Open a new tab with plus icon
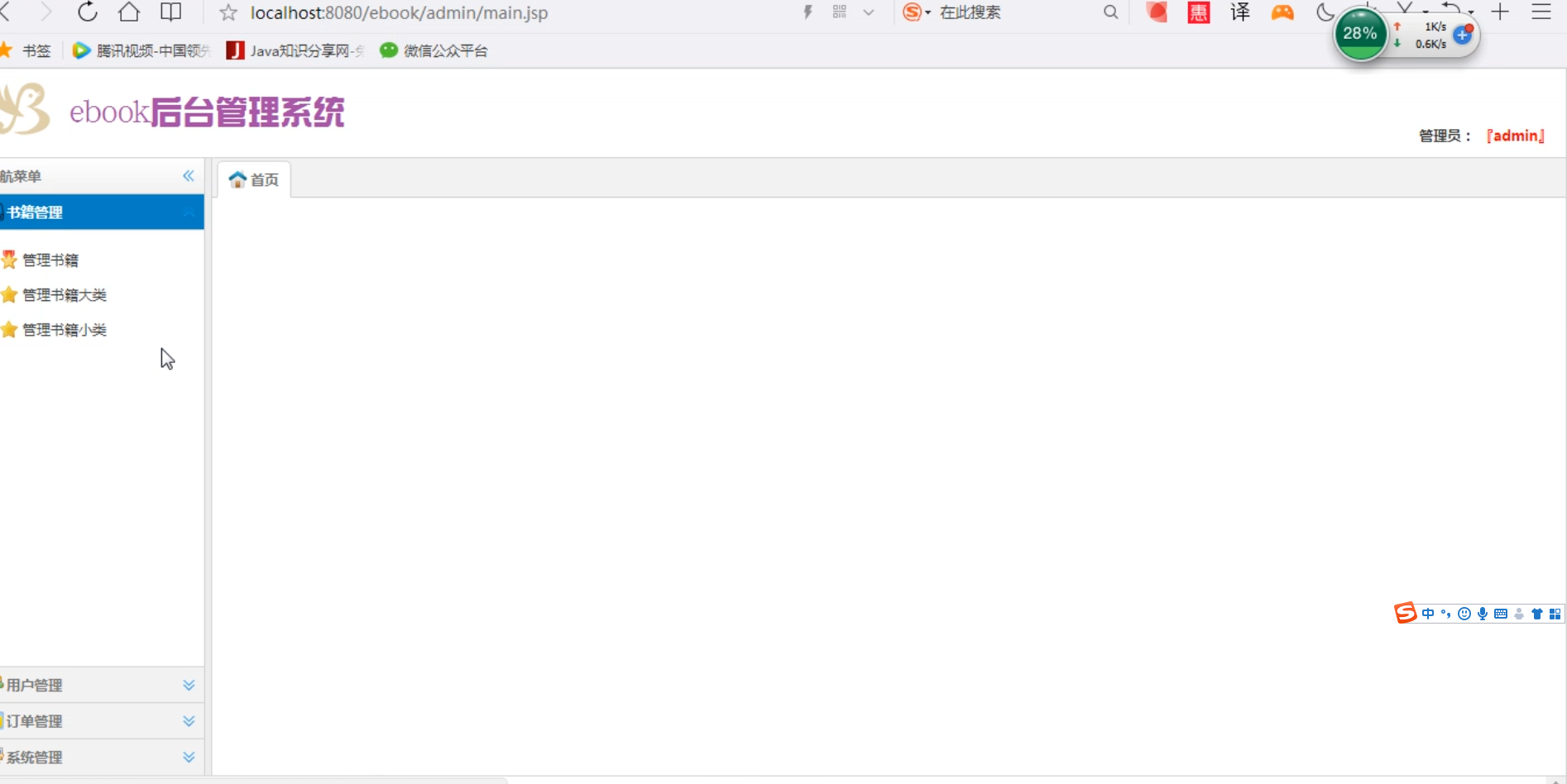 pyautogui.click(x=1500, y=12)
